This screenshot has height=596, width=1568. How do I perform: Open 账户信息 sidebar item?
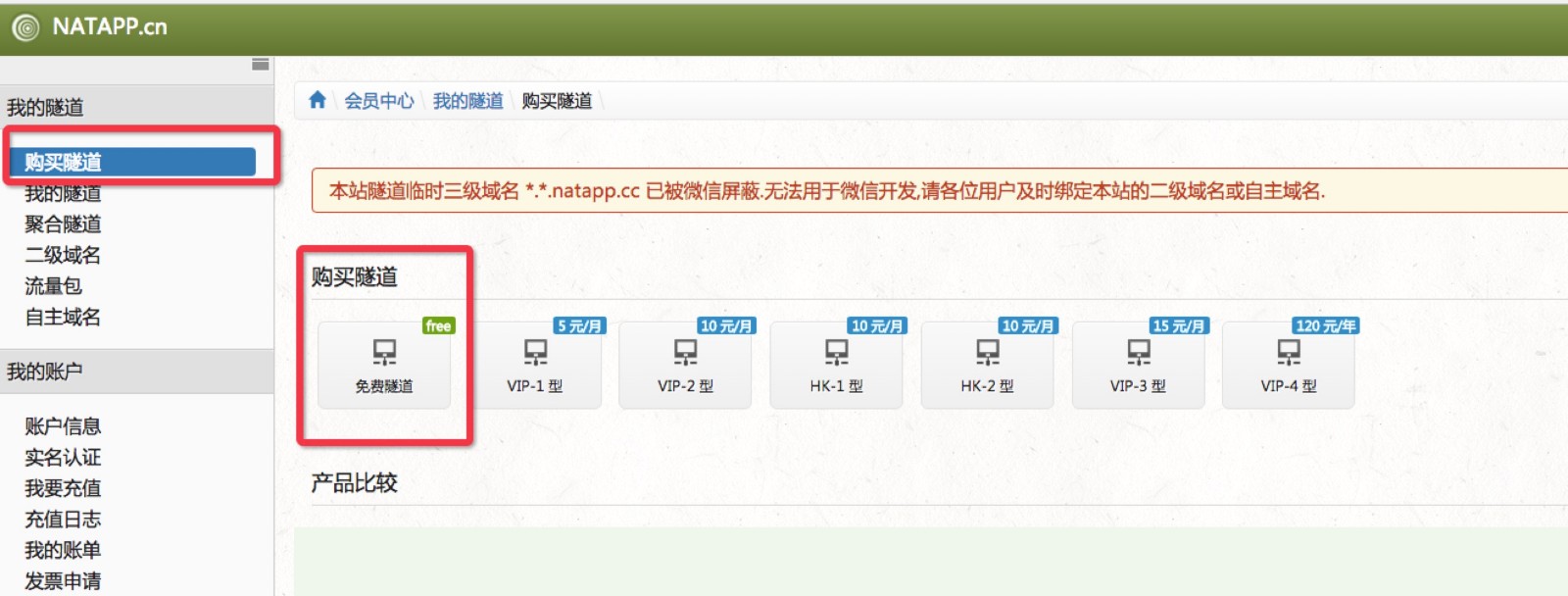tap(63, 426)
